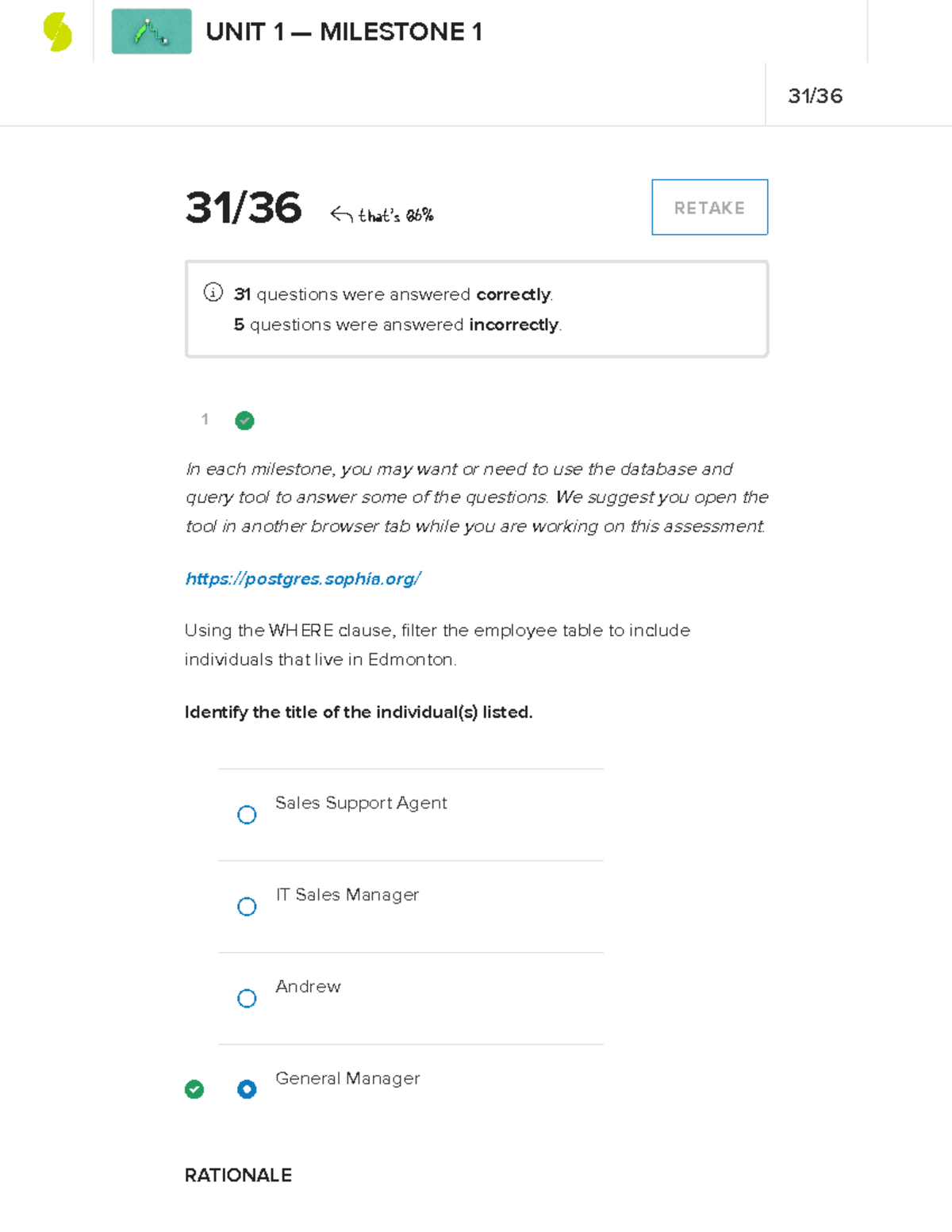Click green correct-answer checkmark beside General Manager
Image resolution: width=952 pixels, height=1232 pixels.
pos(194,1089)
